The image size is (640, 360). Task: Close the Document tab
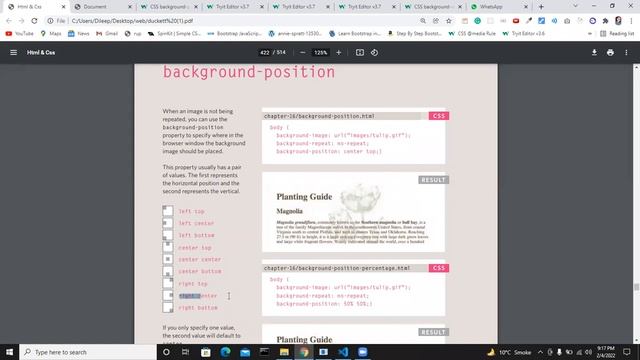[130, 7]
